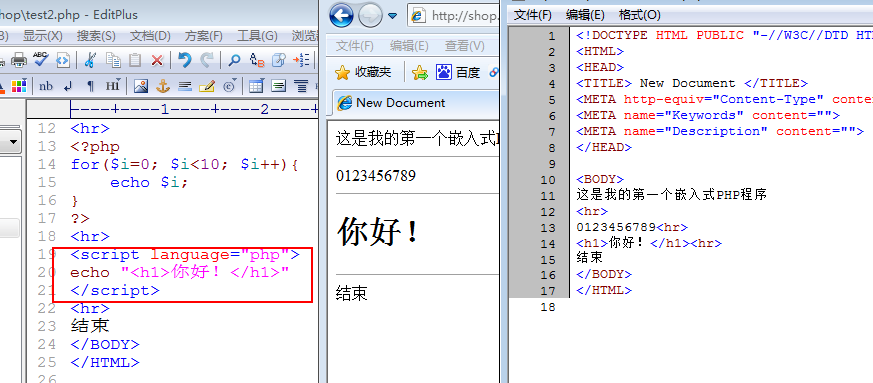
Task: Open the 文档(D) menu in EditPlus
Action: pyautogui.click(x=150, y=36)
